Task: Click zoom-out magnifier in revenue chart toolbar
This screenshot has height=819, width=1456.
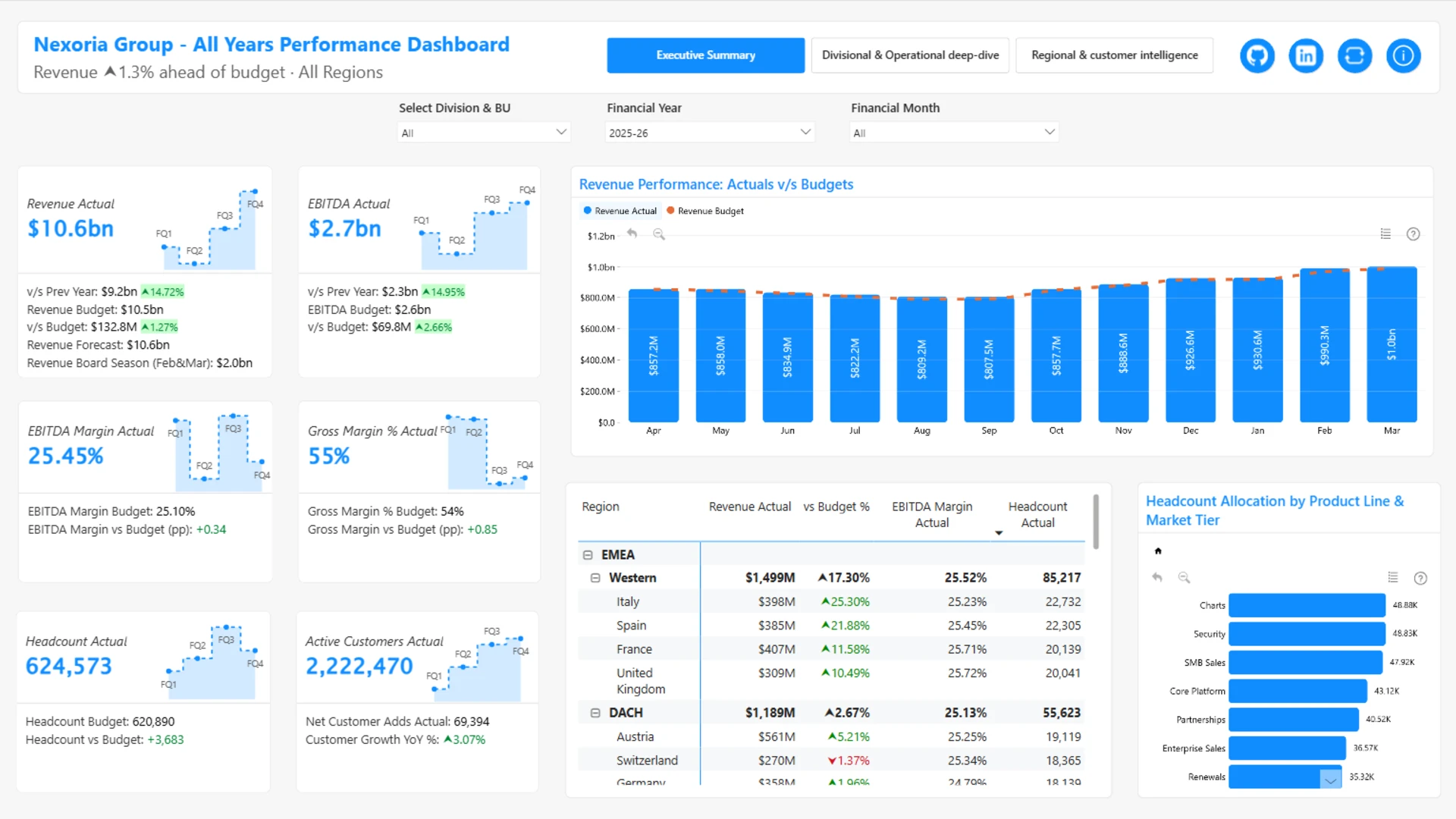Action: tap(659, 234)
